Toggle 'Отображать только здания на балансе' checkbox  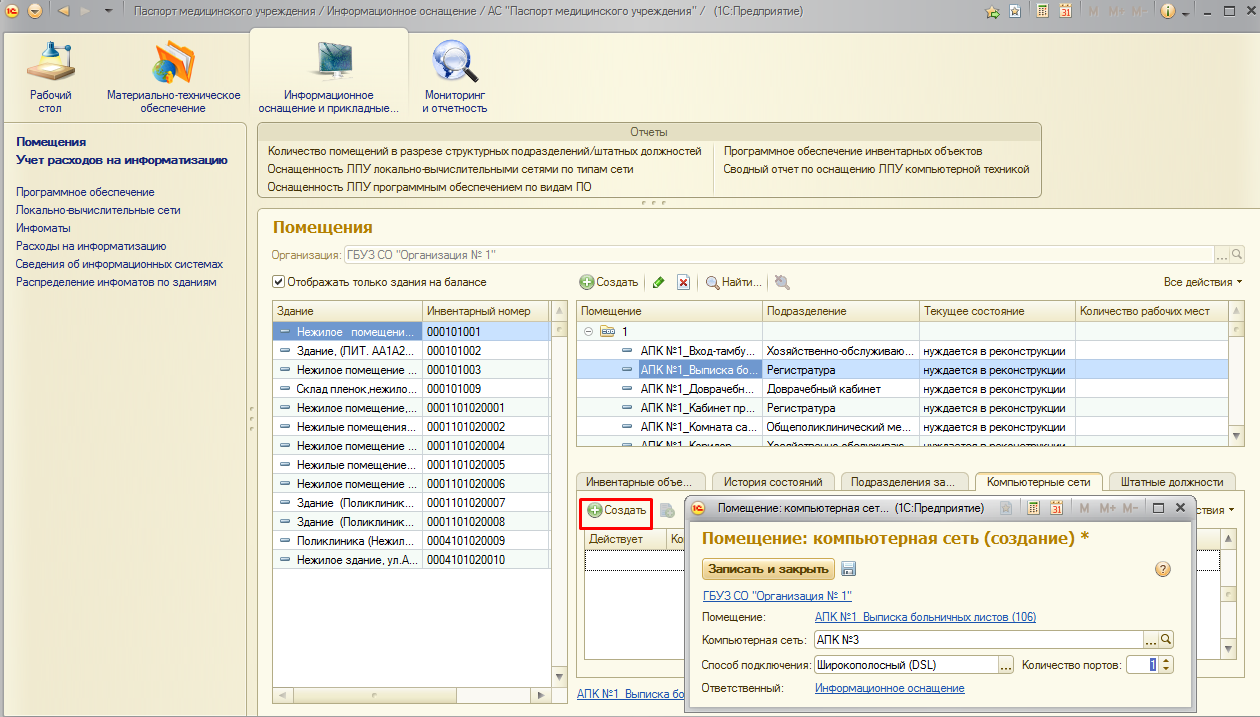click(279, 282)
